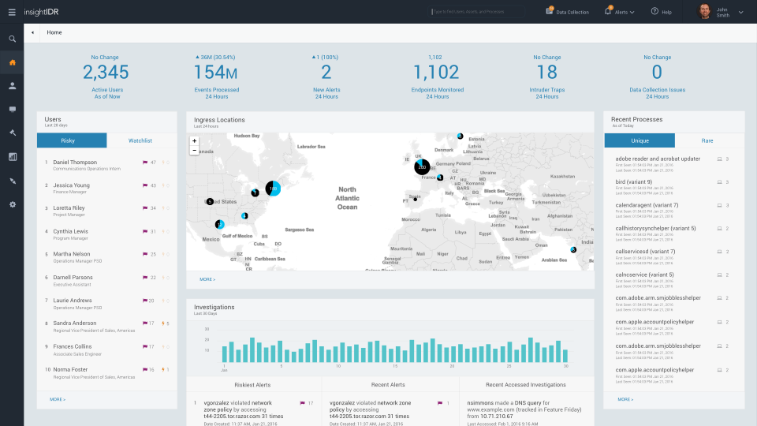Switch to the Rare tab in Recent Processes

click(708, 141)
